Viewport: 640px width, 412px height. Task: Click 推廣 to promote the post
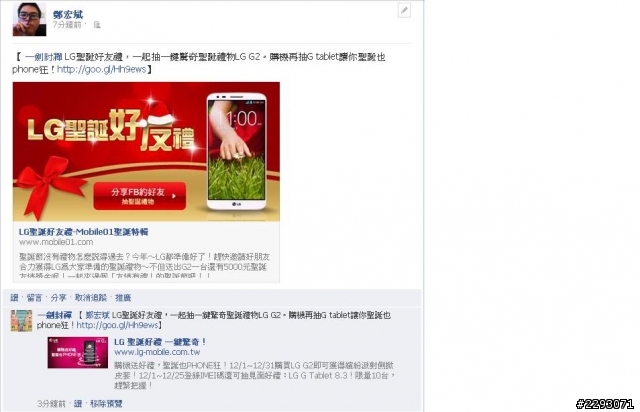coord(123,298)
